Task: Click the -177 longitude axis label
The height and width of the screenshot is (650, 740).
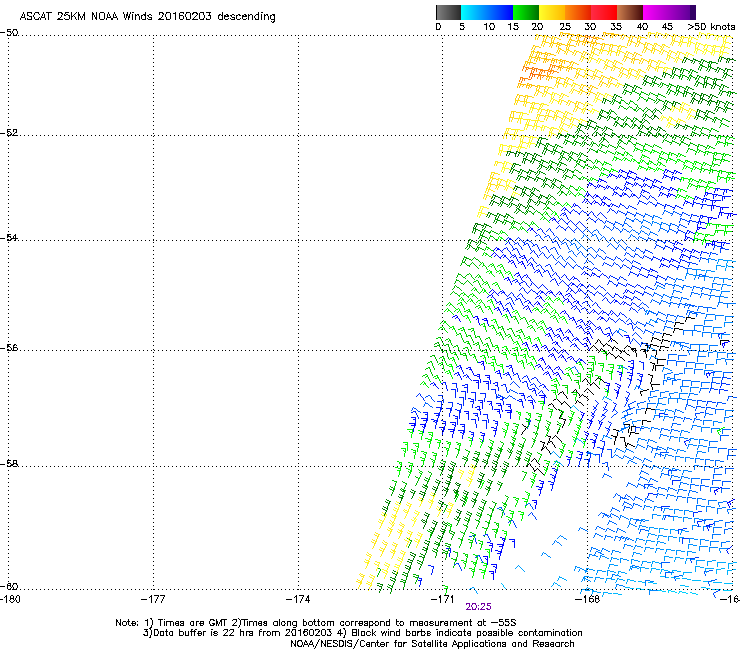Action: [x=153, y=599]
